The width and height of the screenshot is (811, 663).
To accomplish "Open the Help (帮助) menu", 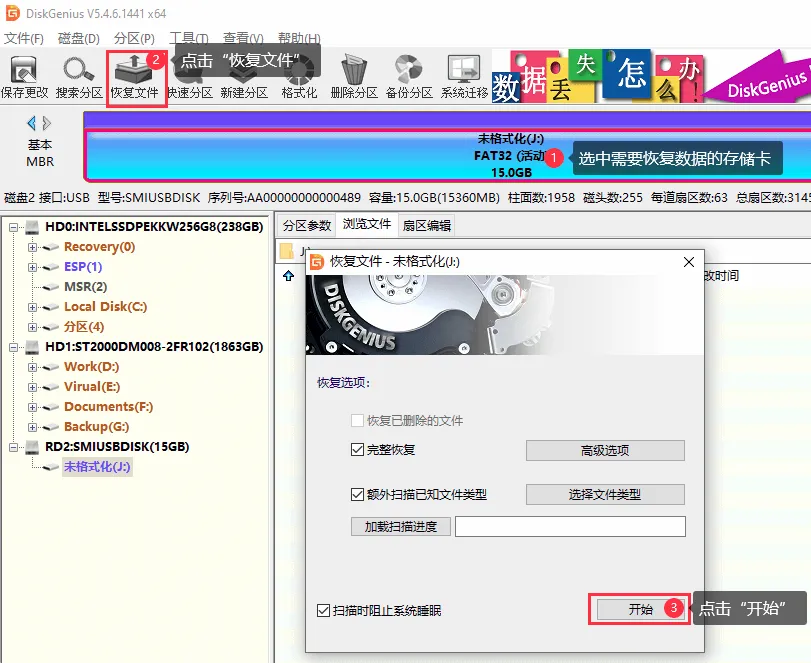I will click(x=299, y=38).
